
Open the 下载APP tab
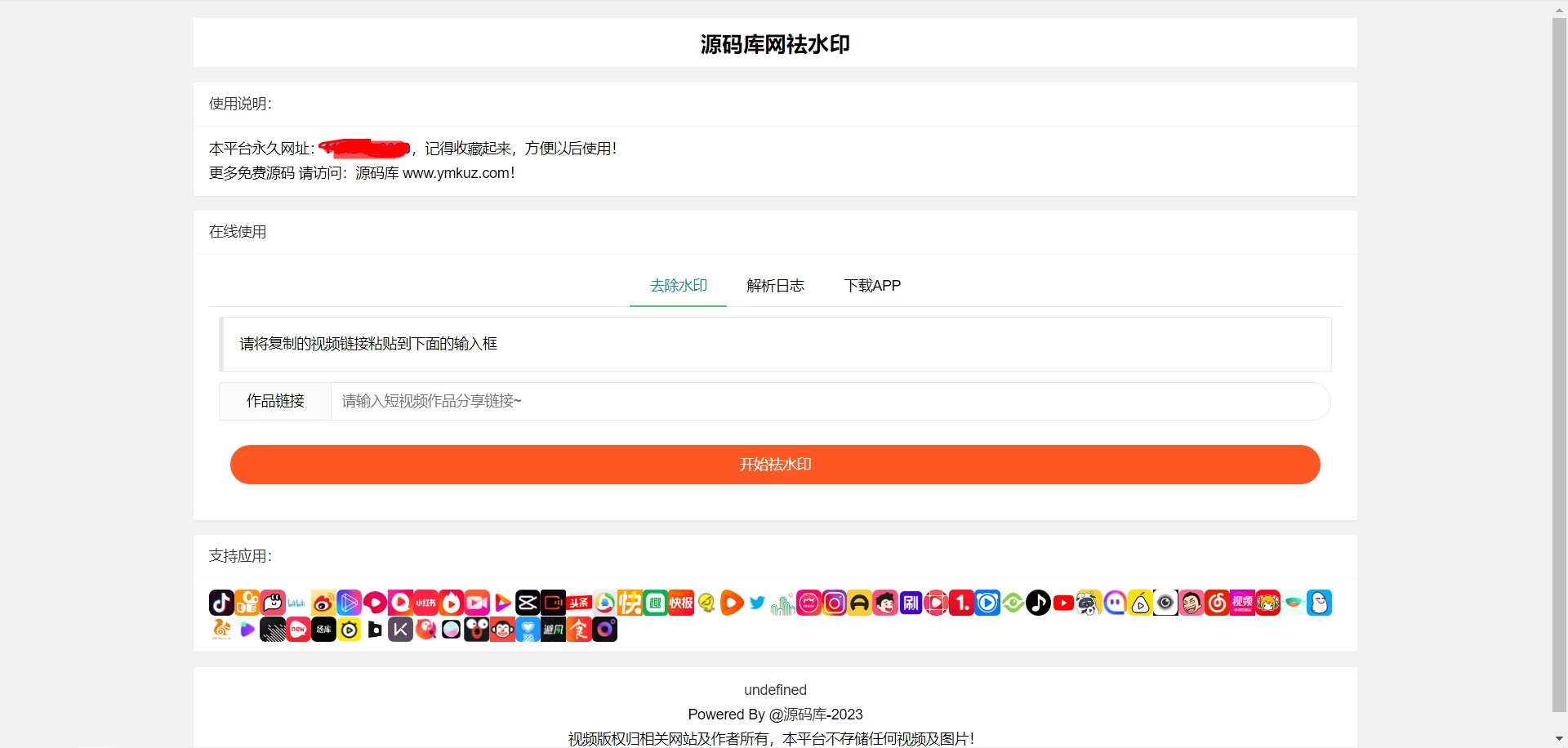pyautogui.click(x=872, y=286)
